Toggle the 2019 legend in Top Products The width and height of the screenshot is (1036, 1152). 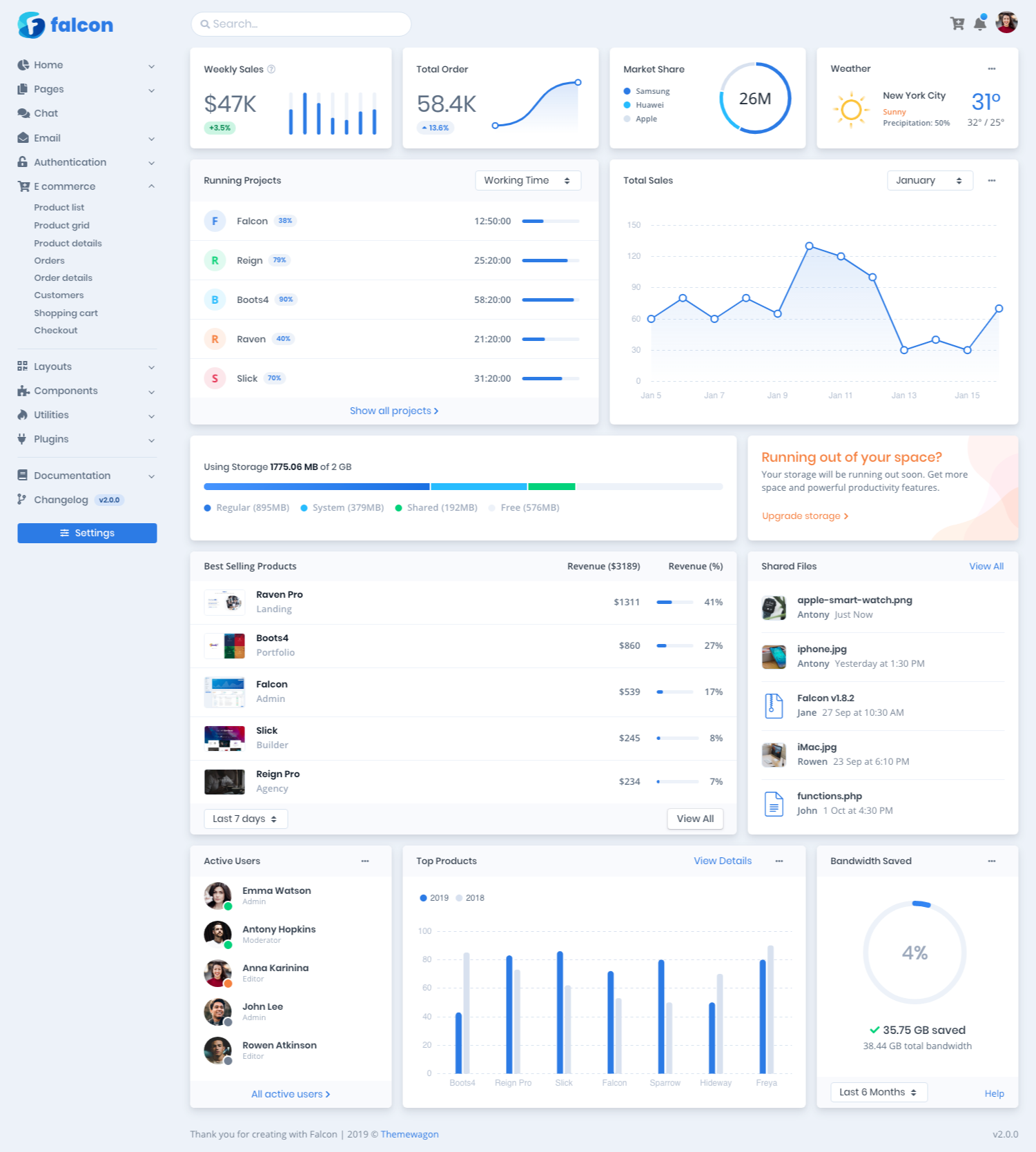click(434, 898)
